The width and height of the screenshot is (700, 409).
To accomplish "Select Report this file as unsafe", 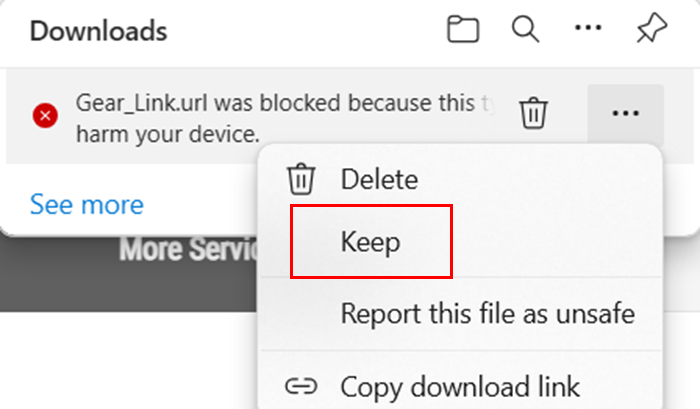I will pos(488,313).
